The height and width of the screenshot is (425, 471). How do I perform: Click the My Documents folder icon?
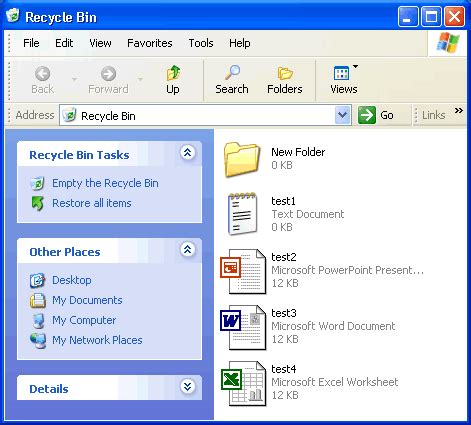click(38, 300)
